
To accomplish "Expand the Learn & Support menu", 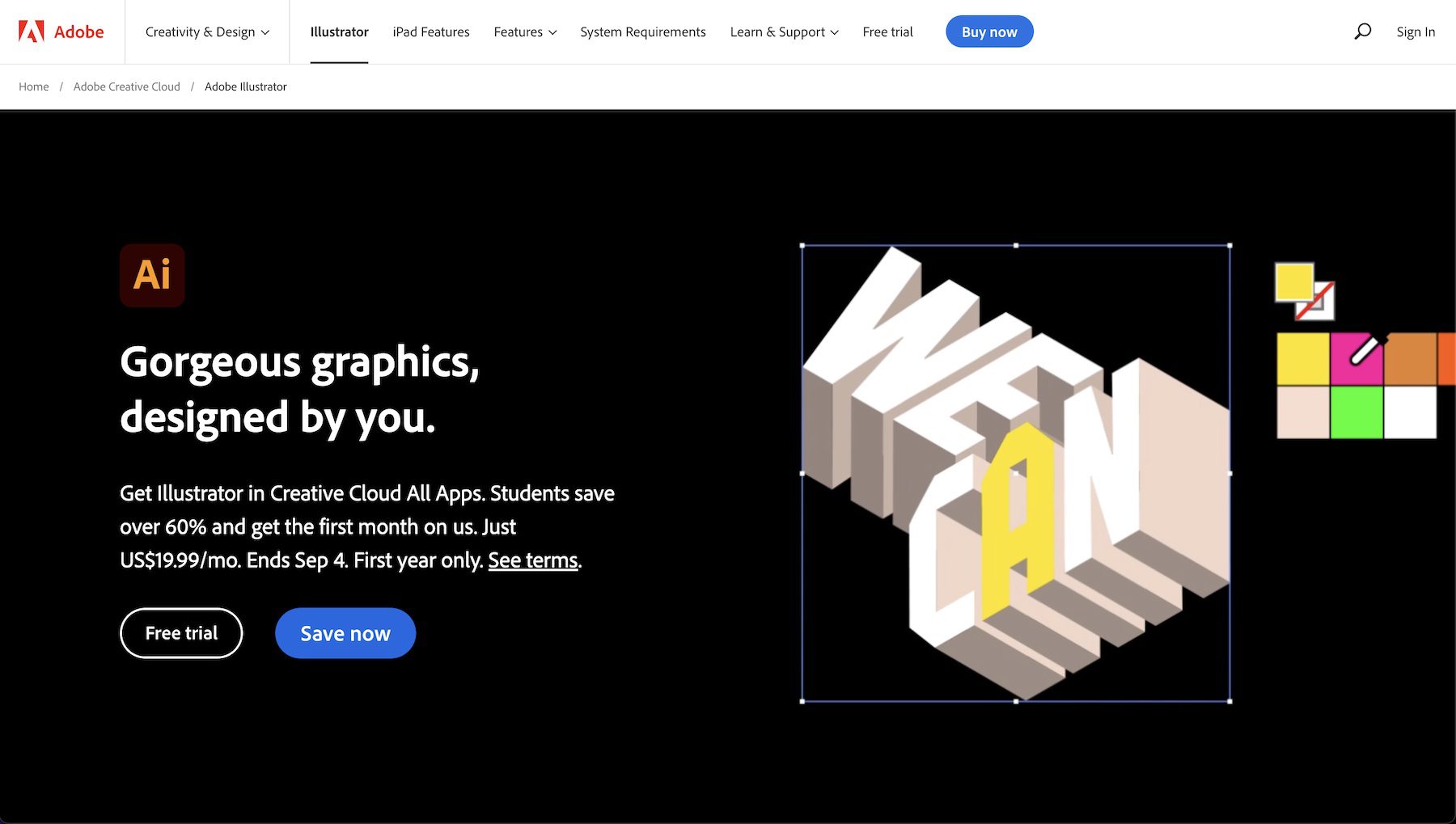I will [x=782, y=32].
